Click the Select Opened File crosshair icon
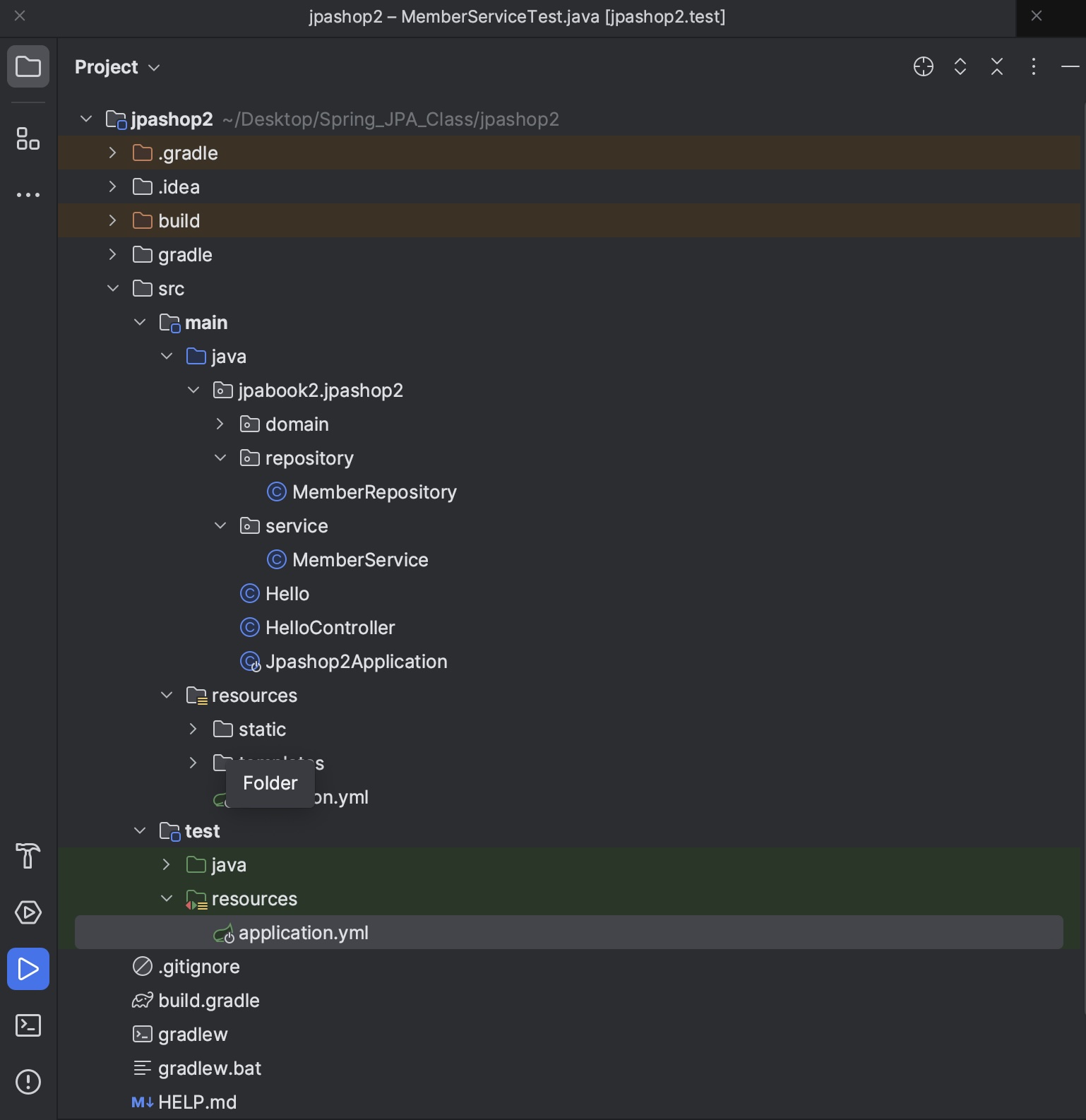 click(923, 67)
